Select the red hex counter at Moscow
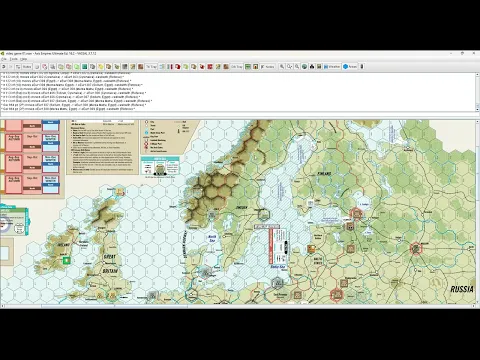The image size is (480, 360). pos(416,248)
